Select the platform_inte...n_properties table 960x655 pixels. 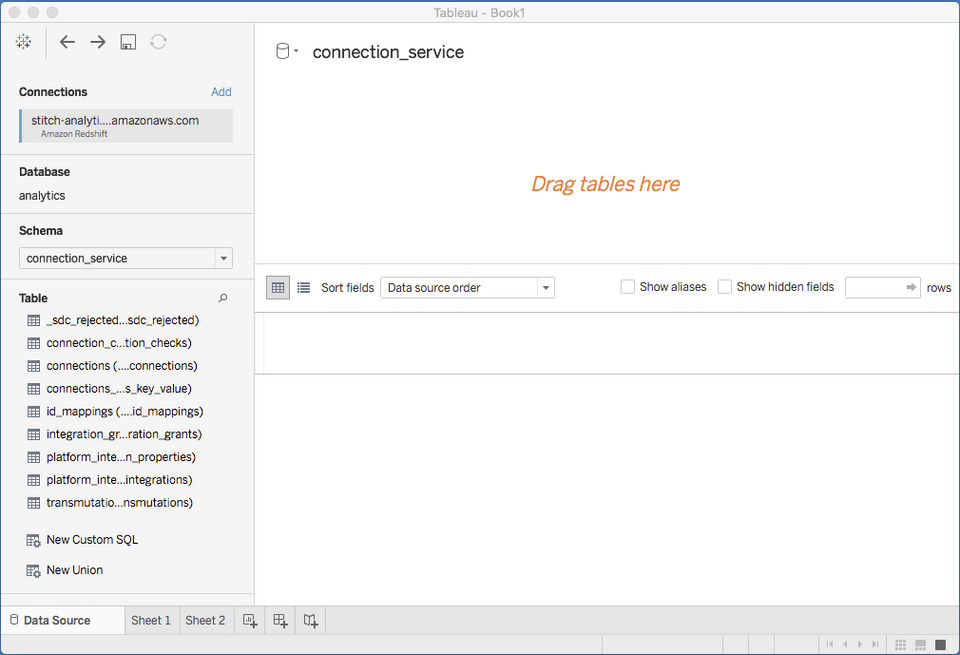point(121,457)
